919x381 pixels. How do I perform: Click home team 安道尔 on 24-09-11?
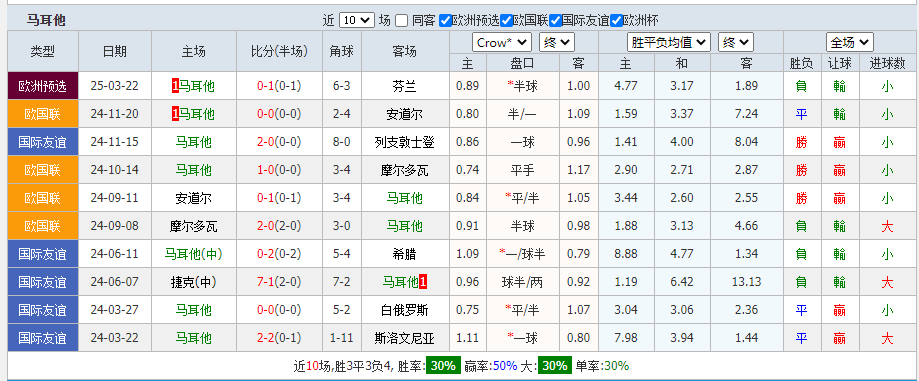coord(193,198)
